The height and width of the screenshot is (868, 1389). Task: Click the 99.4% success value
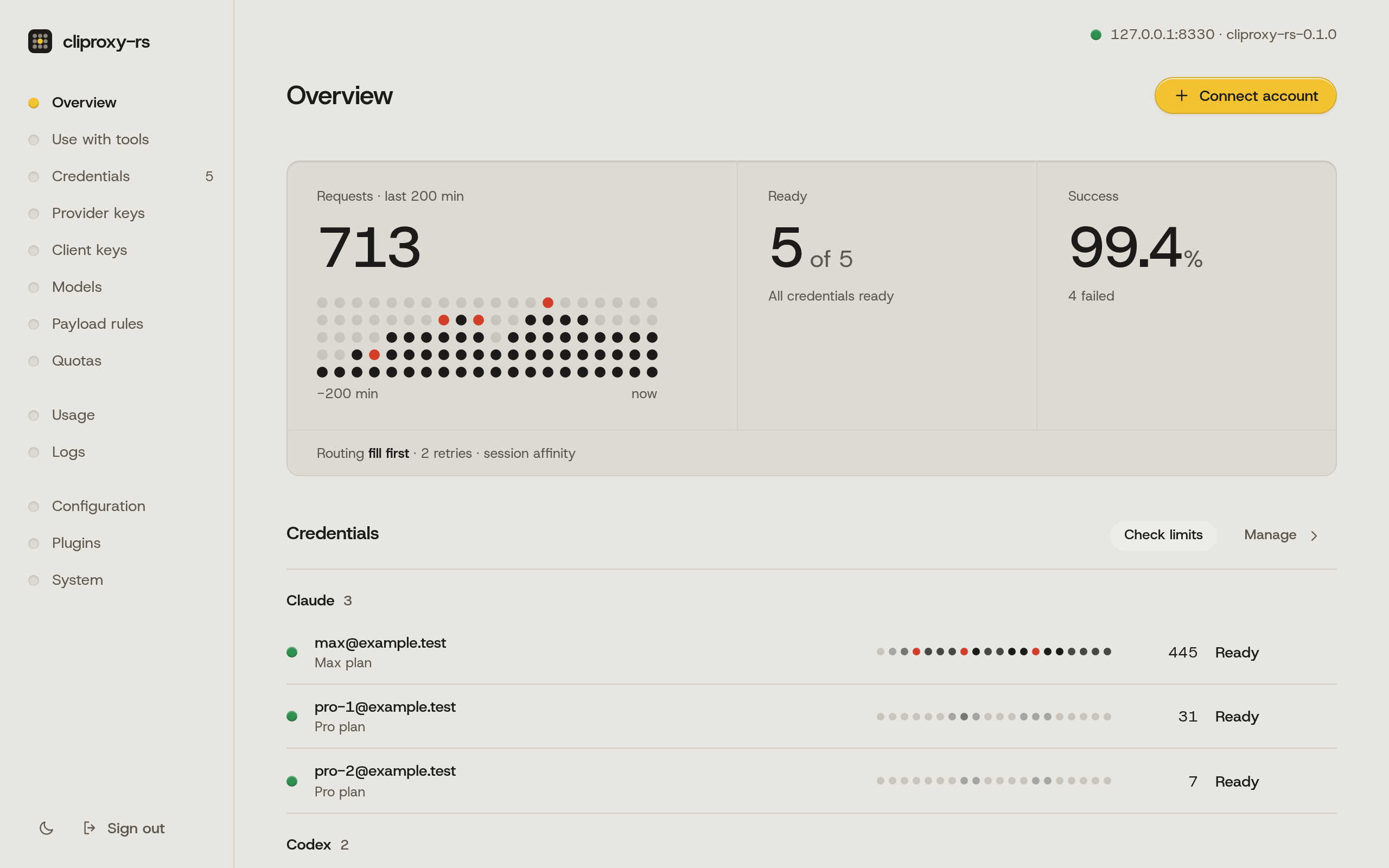click(x=1135, y=247)
